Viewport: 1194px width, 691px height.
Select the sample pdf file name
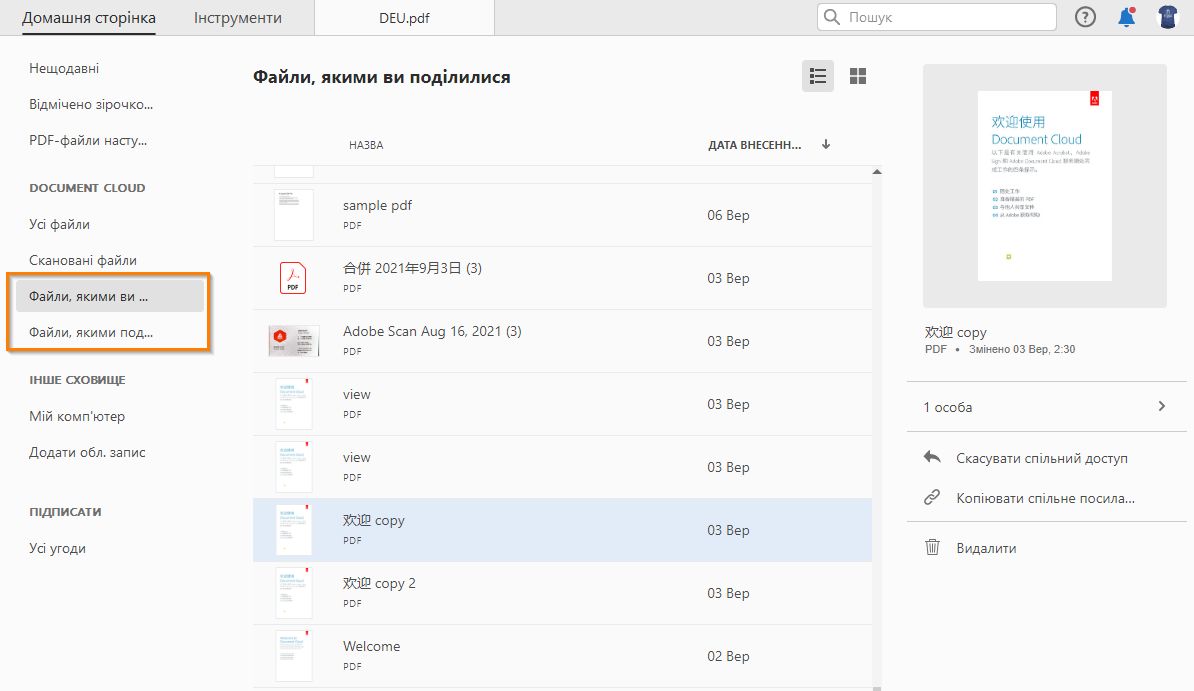coord(377,205)
